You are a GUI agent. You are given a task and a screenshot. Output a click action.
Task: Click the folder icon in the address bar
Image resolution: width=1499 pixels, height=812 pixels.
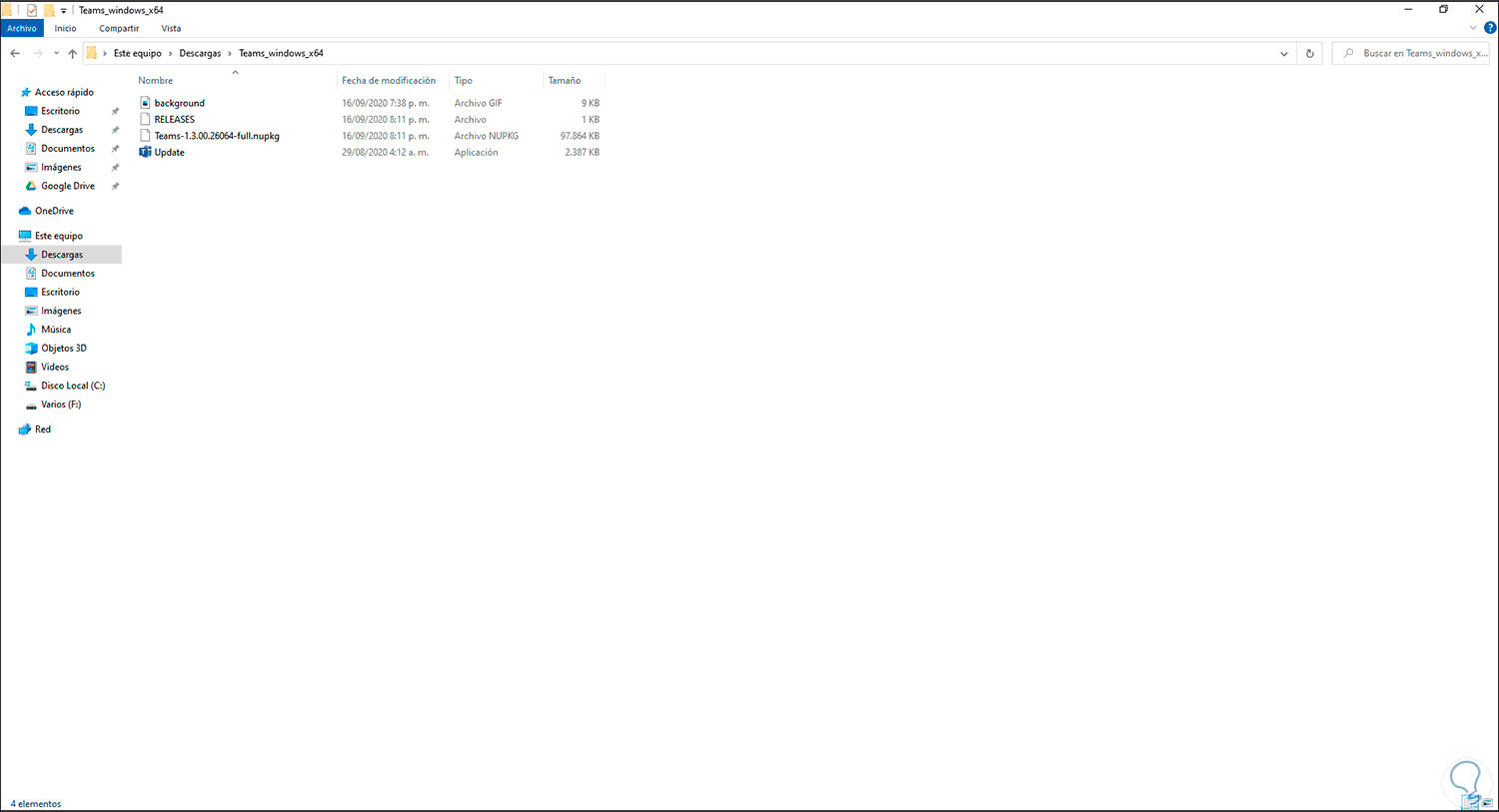pyautogui.click(x=92, y=53)
